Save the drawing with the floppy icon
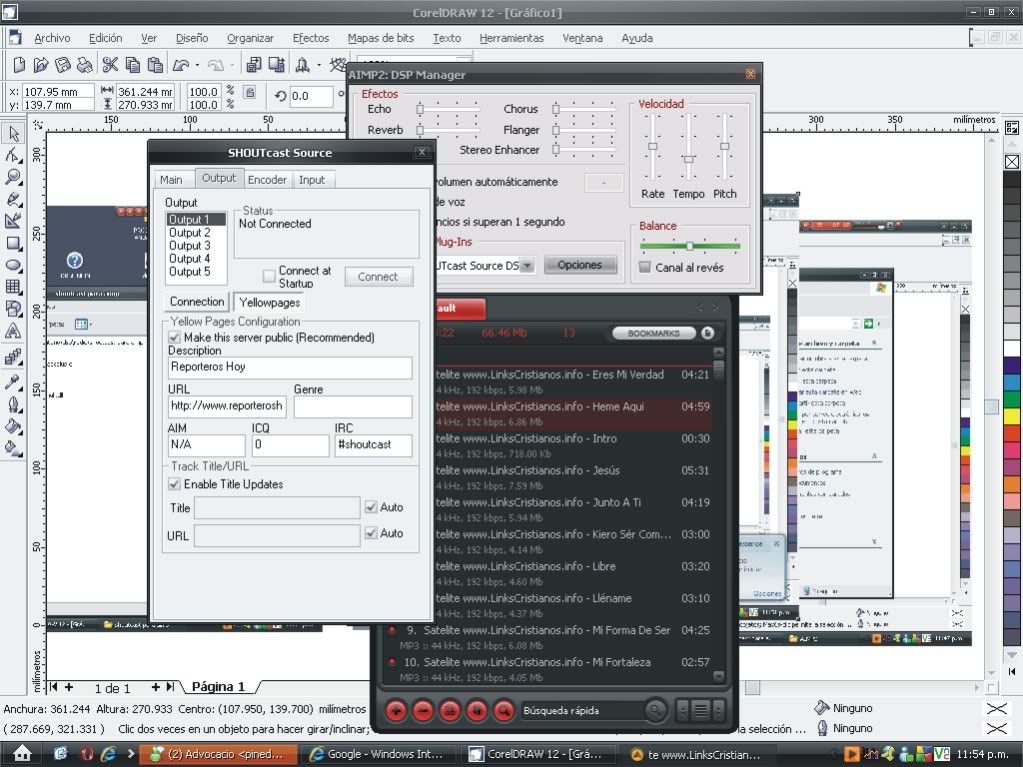The height and width of the screenshot is (767, 1023). point(63,65)
